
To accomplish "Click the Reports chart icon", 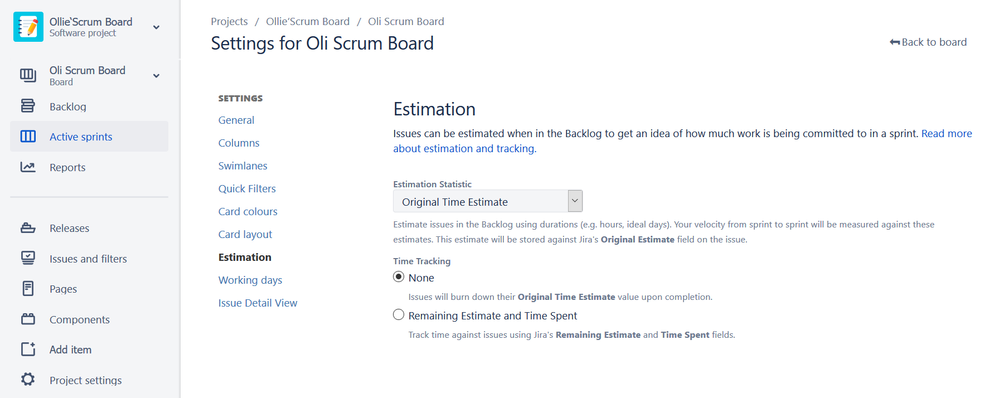I will click(28, 167).
